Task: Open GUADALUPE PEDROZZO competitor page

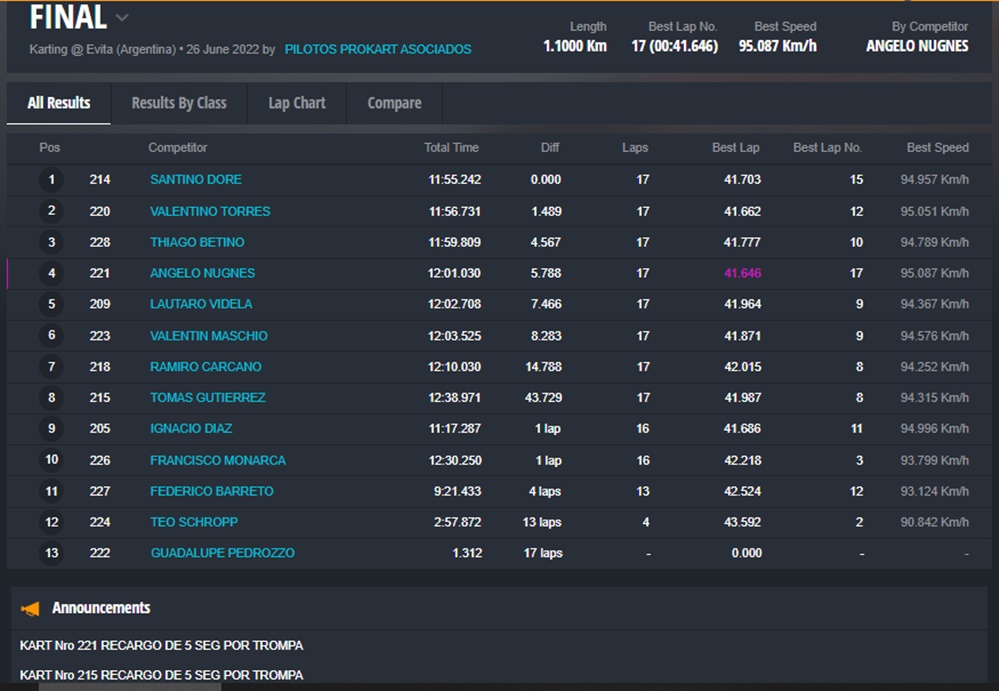Action: [x=222, y=553]
